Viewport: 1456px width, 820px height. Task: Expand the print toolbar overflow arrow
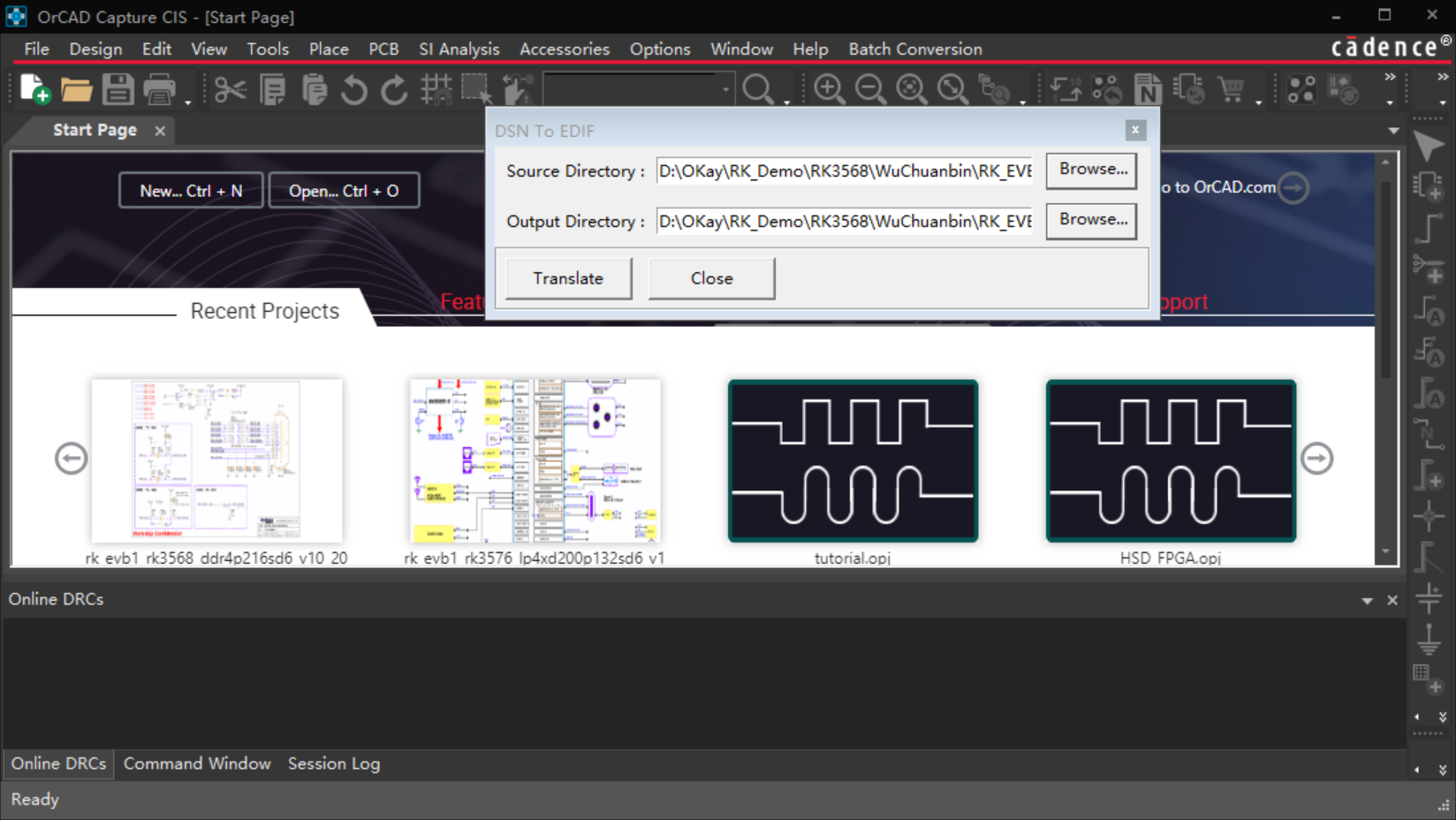(188, 102)
